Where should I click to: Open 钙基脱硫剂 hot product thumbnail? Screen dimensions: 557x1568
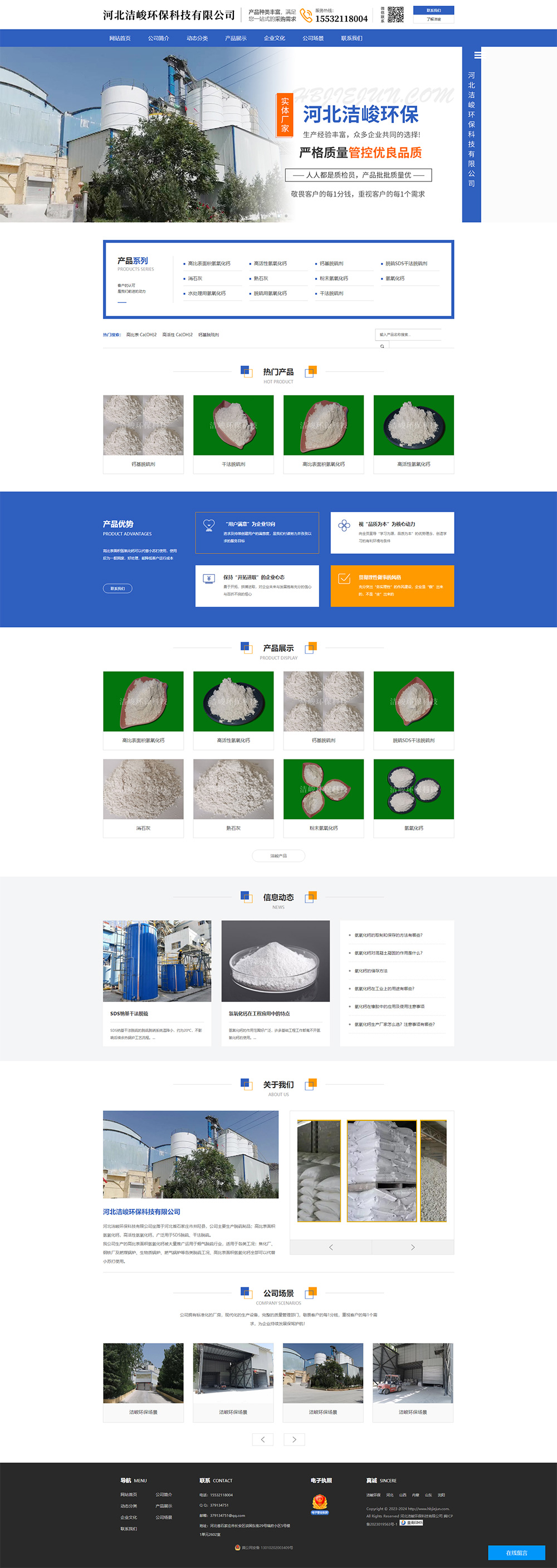143,425
